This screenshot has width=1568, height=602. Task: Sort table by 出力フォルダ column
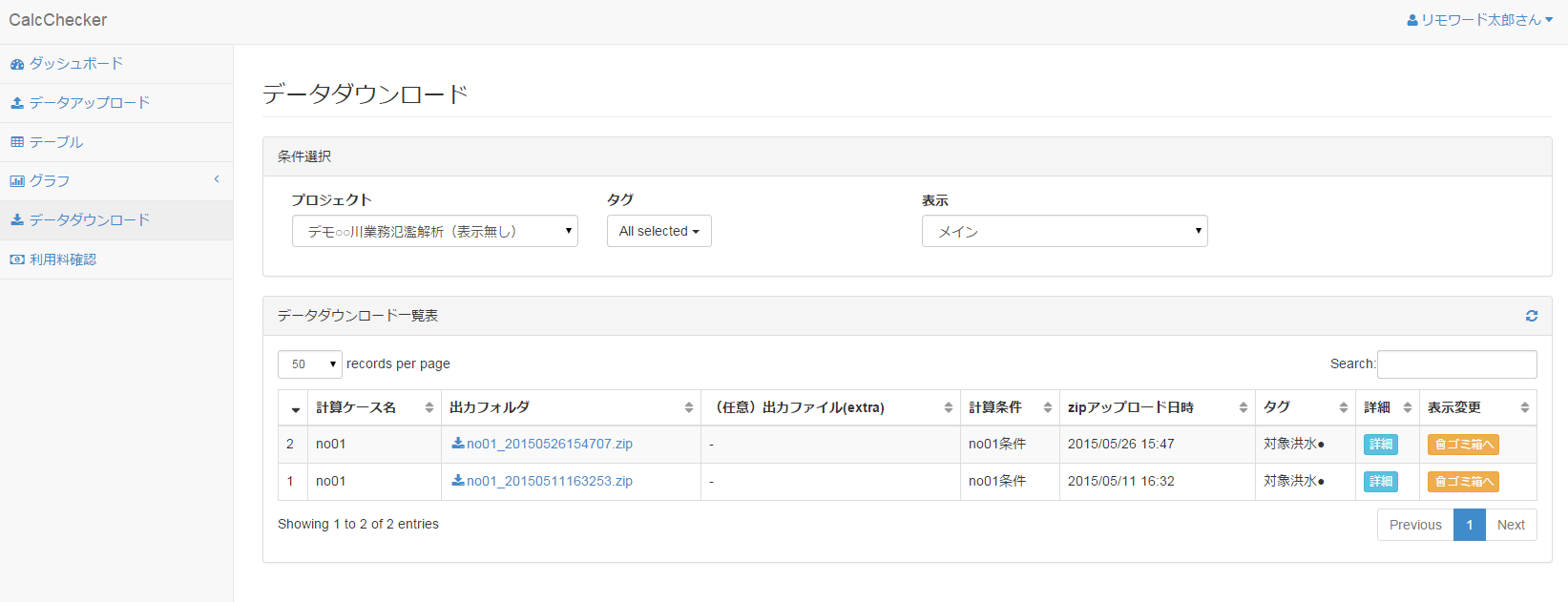pos(570,407)
